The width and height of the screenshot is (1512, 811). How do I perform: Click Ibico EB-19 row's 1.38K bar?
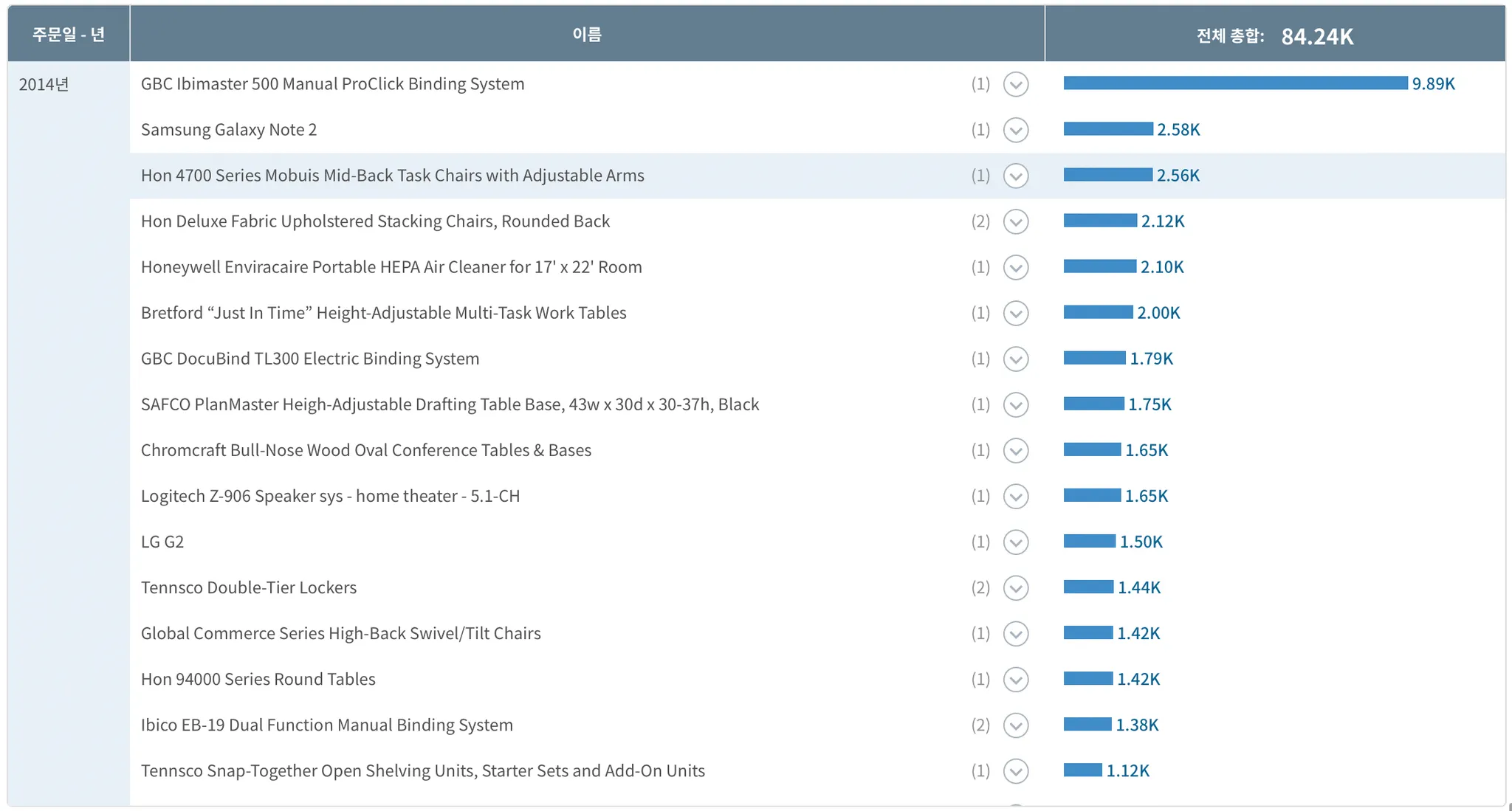1087,725
